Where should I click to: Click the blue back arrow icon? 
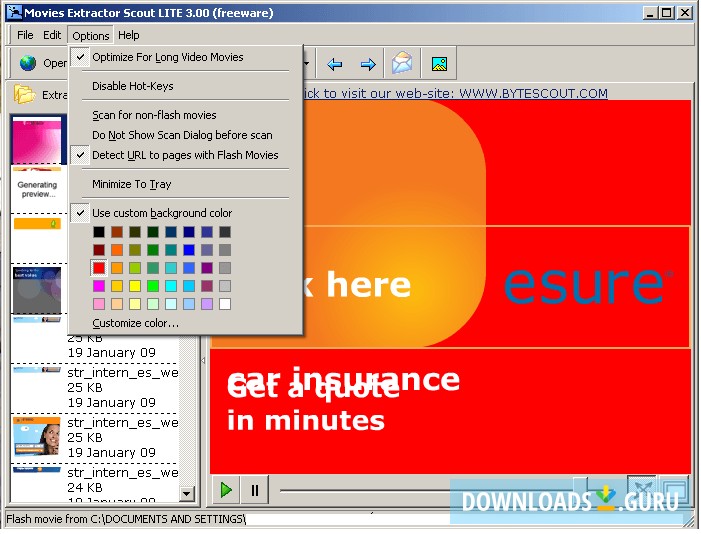[x=334, y=64]
